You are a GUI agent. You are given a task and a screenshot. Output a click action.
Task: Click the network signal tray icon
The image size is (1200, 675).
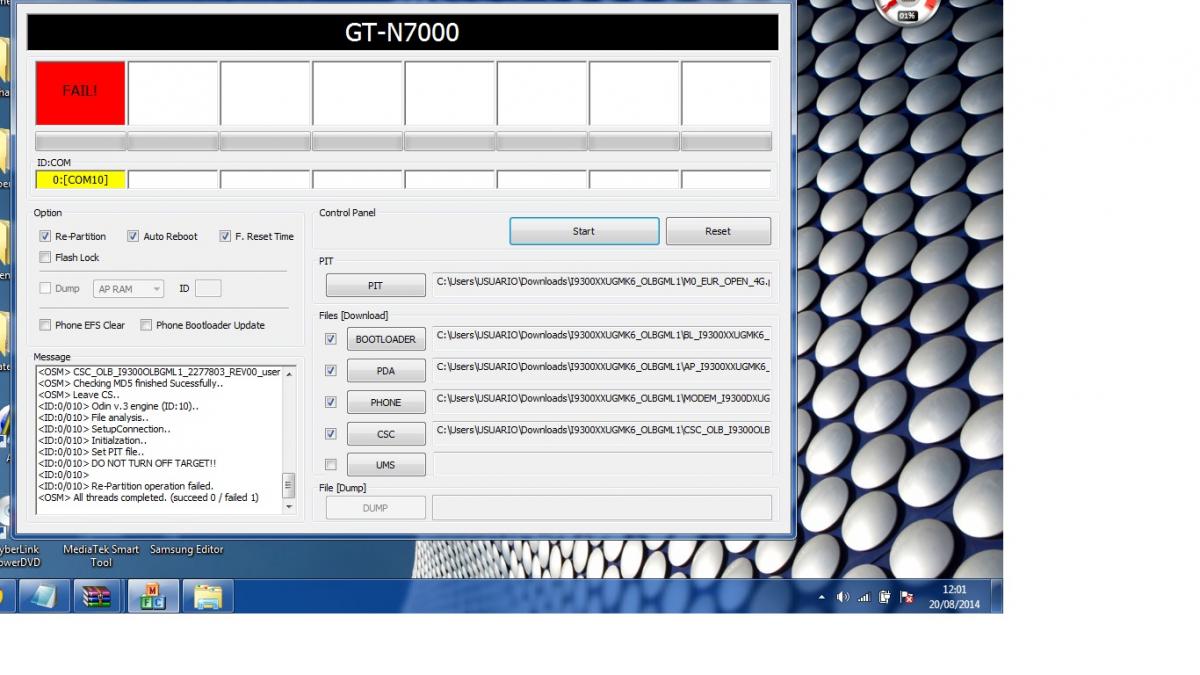(x=864, y=597)
